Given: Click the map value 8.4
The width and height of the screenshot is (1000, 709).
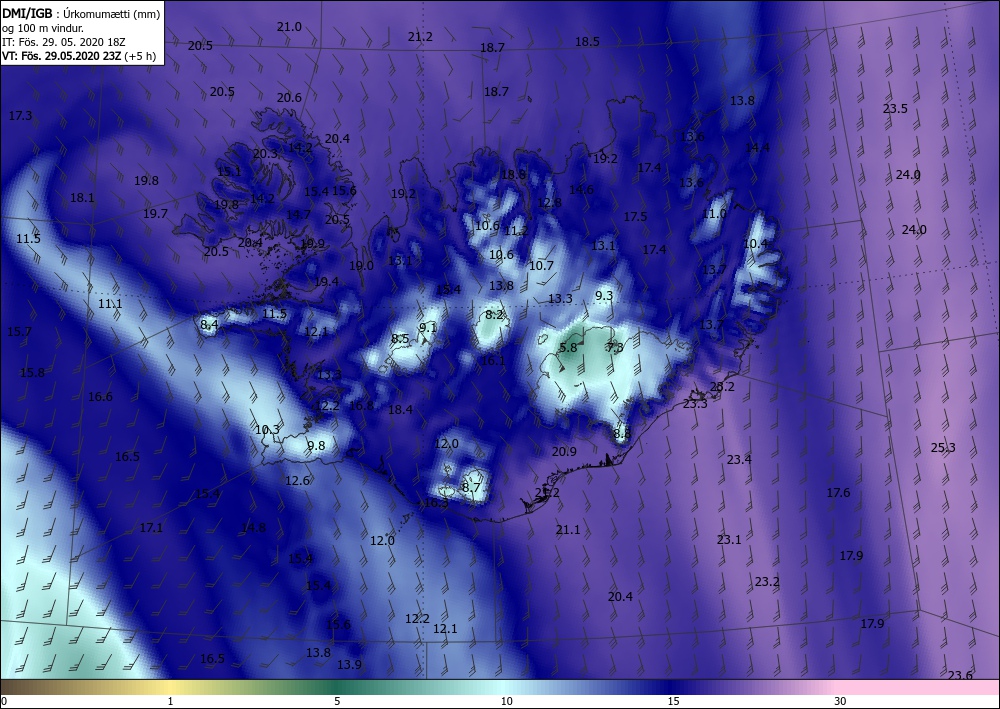Looking at the screenshot, I should 209,325.
